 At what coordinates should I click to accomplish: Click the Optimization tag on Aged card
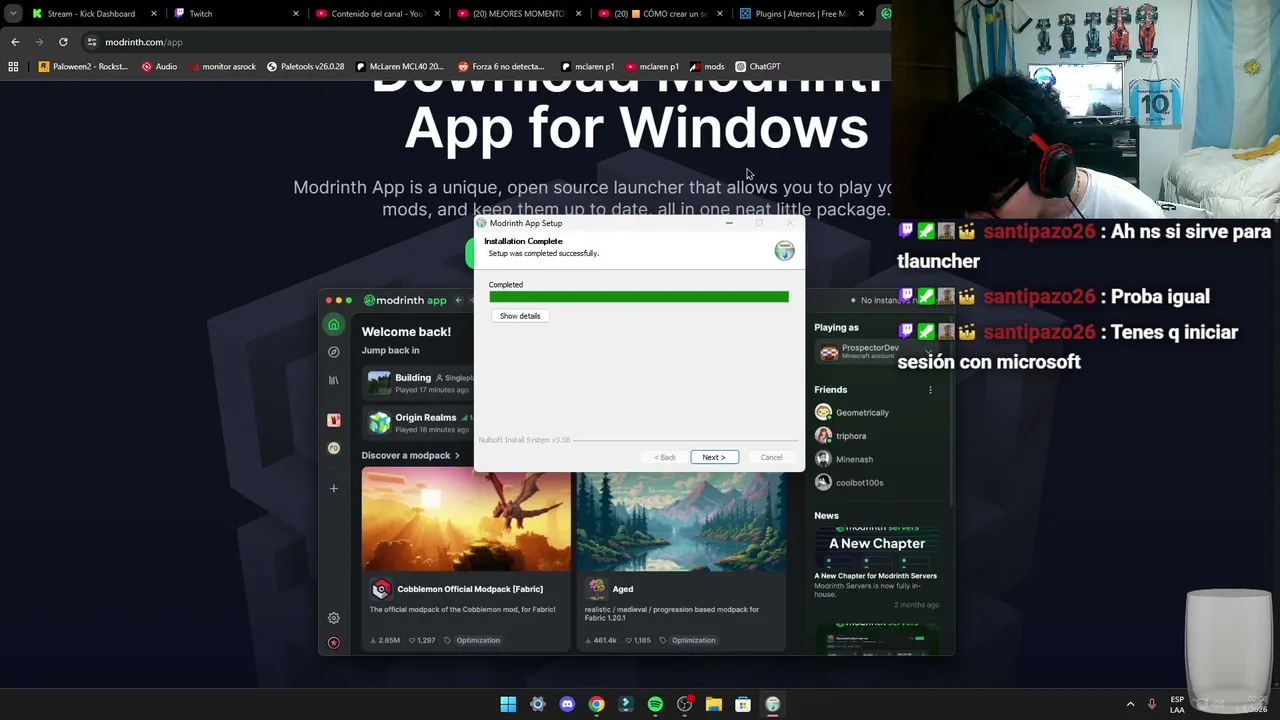(x=693, y=640)
